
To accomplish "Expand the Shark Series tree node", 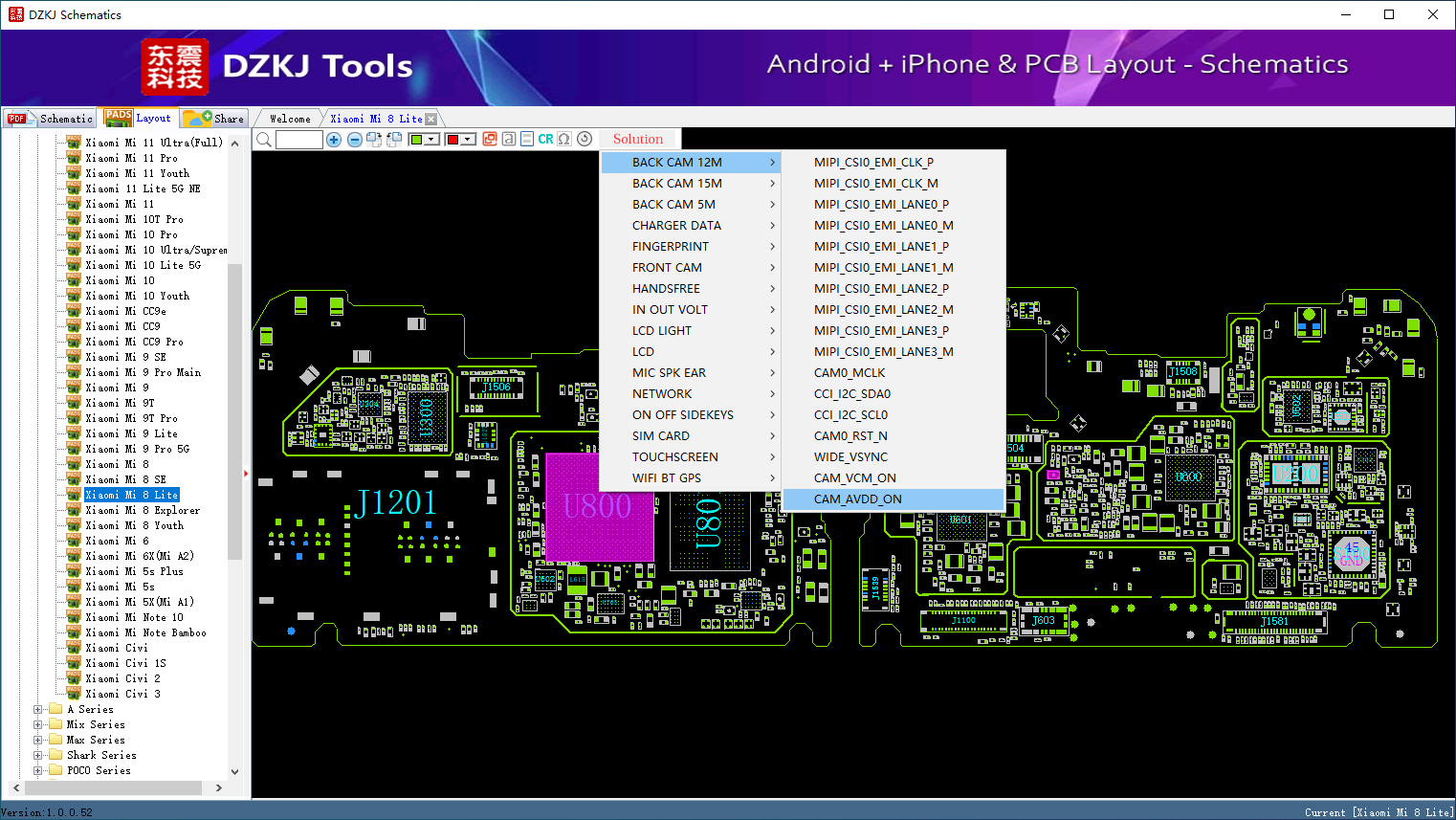I will (x=38, y=755).
